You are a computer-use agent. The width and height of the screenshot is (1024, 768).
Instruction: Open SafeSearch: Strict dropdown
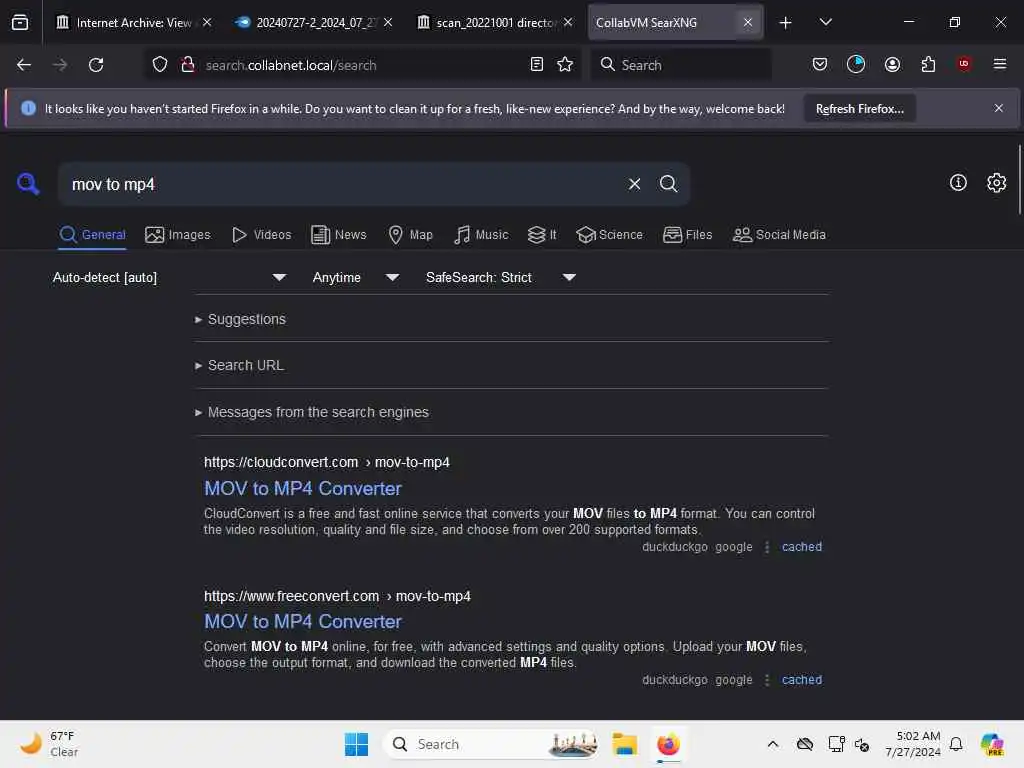click(500, 278)
